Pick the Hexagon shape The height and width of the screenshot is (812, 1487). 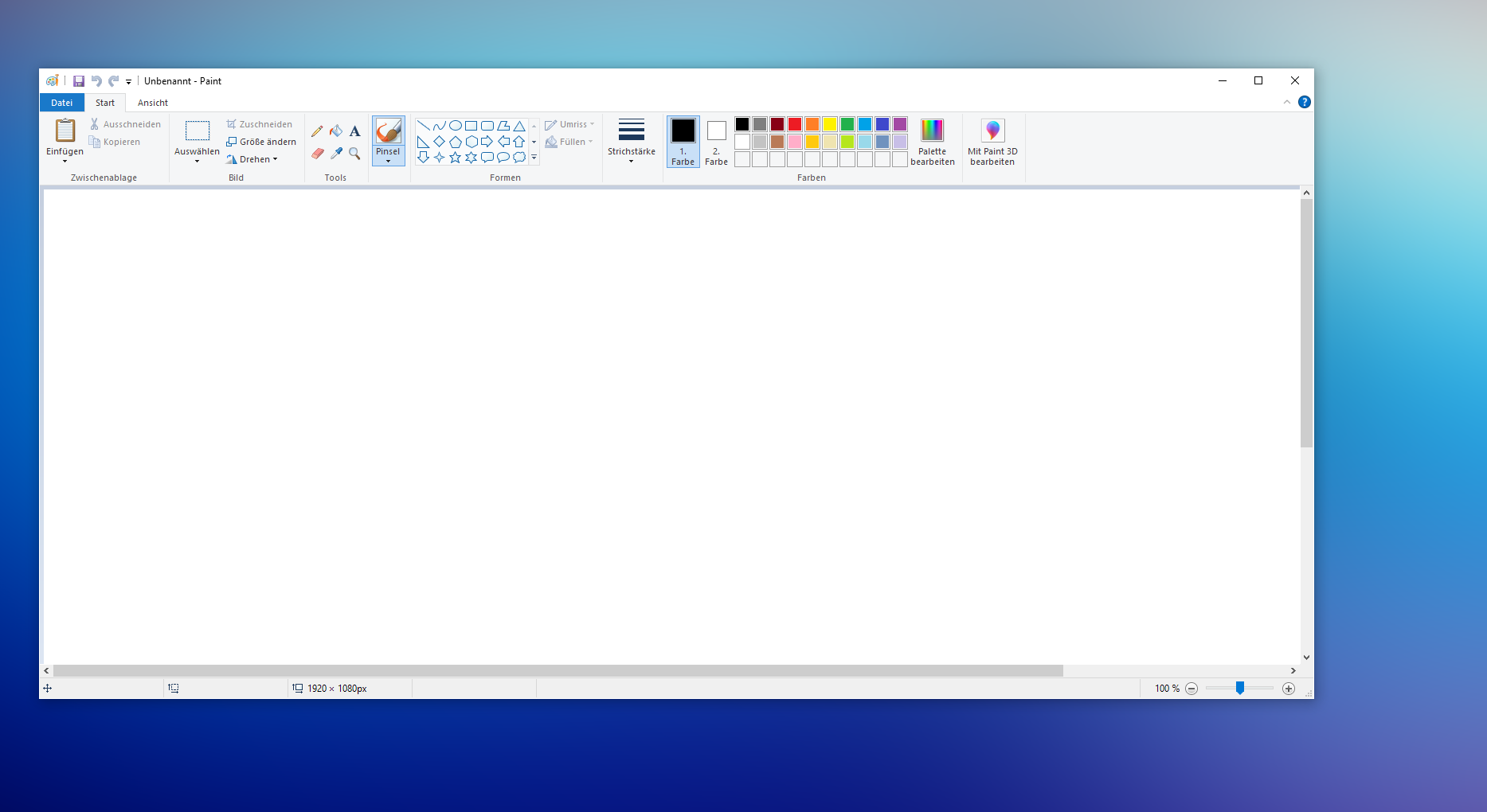pyautogui.click(x=471, y=142)
